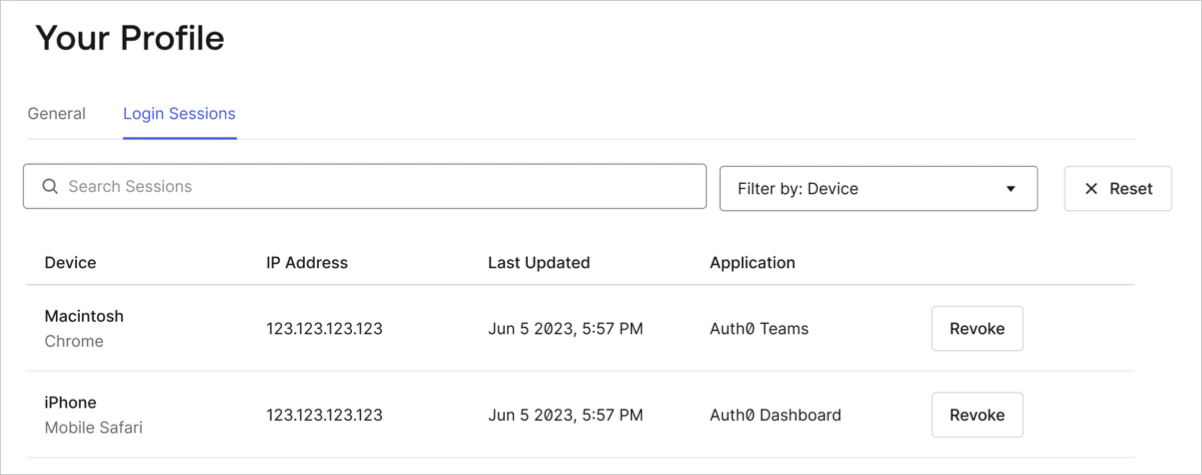Select the Login Sessions tab
1202x475 pixels.
click(179, 113)
